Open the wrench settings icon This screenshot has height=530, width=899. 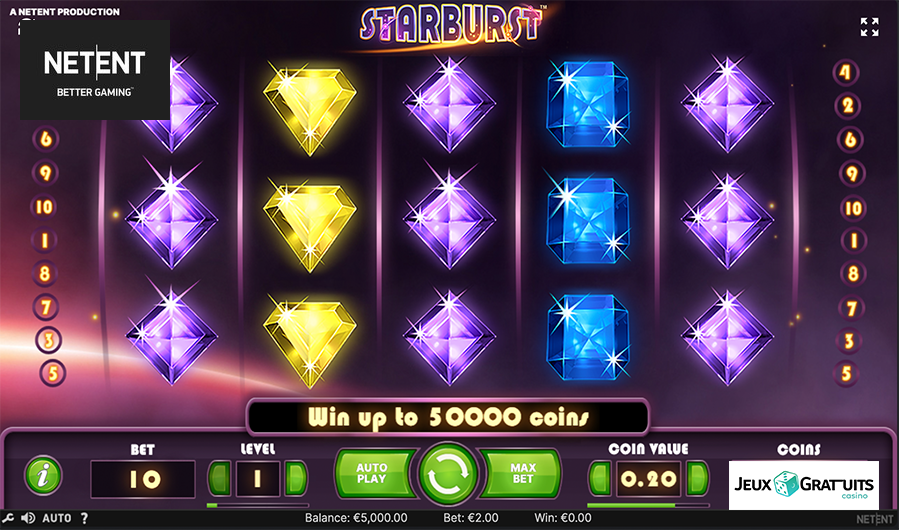(x=8, y=518)
